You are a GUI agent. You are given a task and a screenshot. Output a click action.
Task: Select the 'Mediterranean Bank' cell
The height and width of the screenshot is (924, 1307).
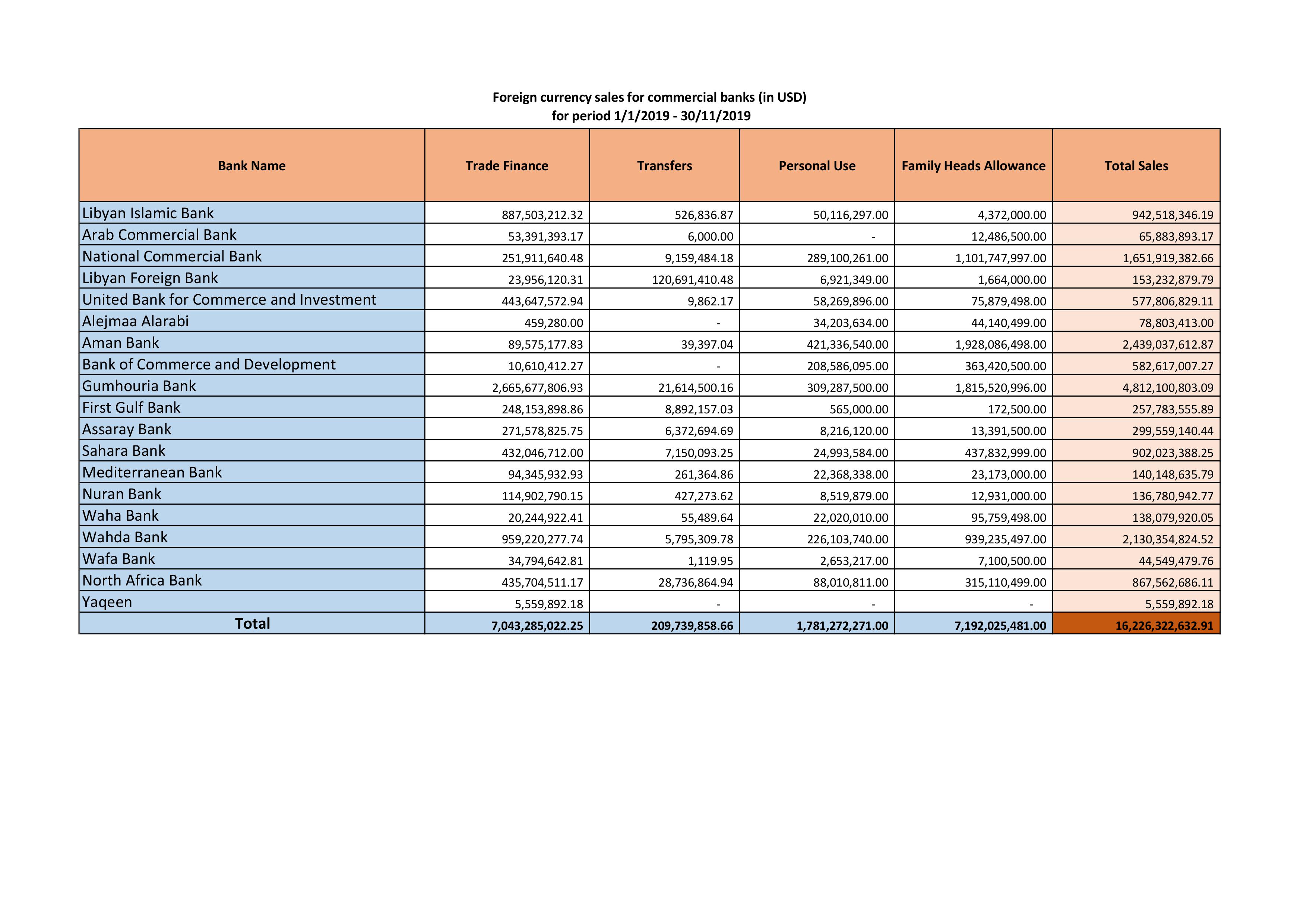pyautogui.click(x=251, y=472)
